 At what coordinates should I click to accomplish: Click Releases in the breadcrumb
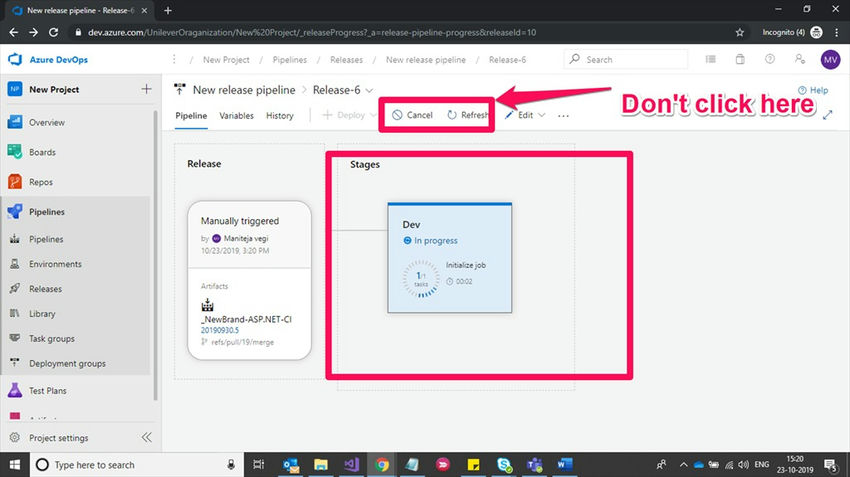pyautogui.click(x=346, y=60)
